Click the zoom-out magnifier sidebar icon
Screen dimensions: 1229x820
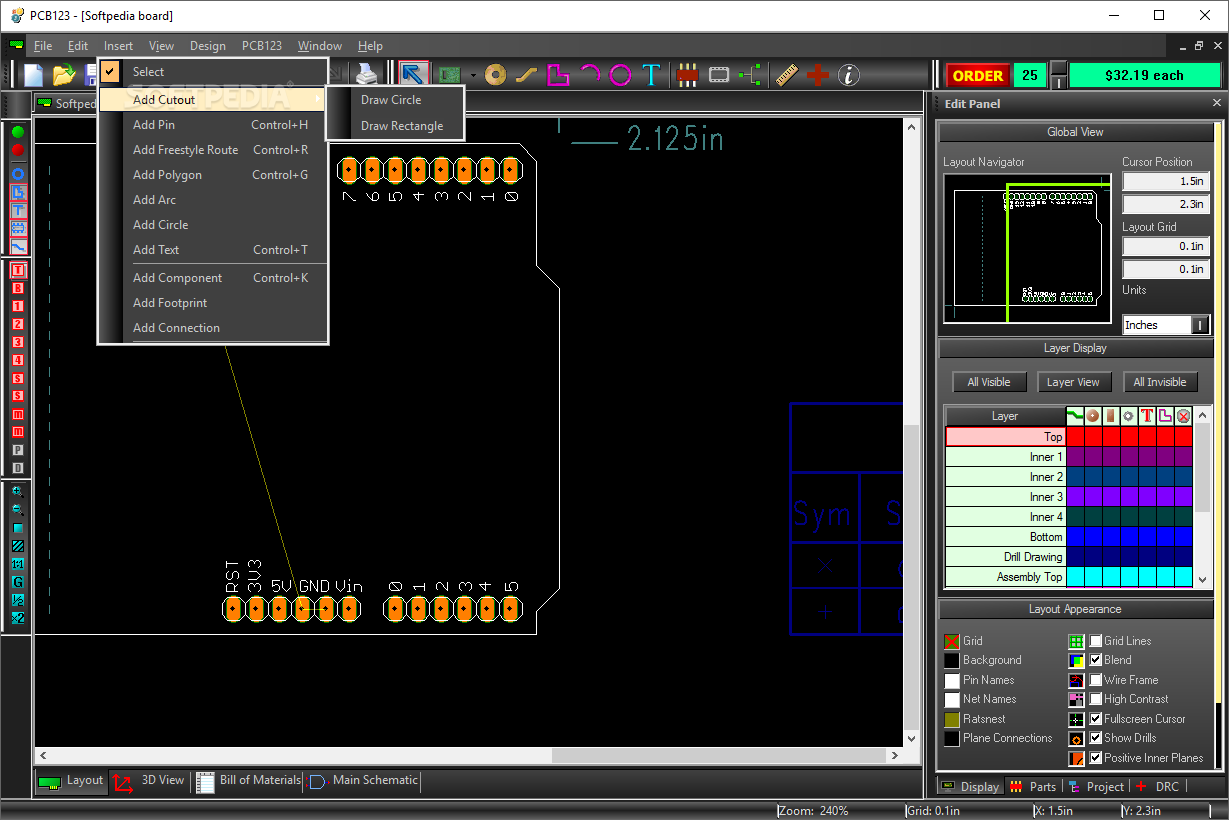tap(18, 510)
